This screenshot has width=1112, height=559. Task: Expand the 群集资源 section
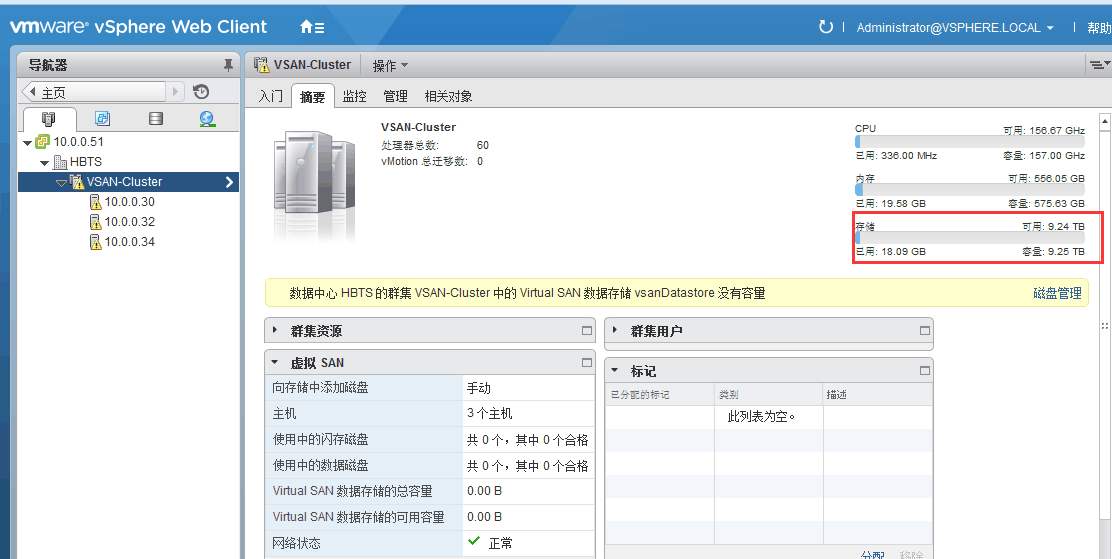point(275,331)
